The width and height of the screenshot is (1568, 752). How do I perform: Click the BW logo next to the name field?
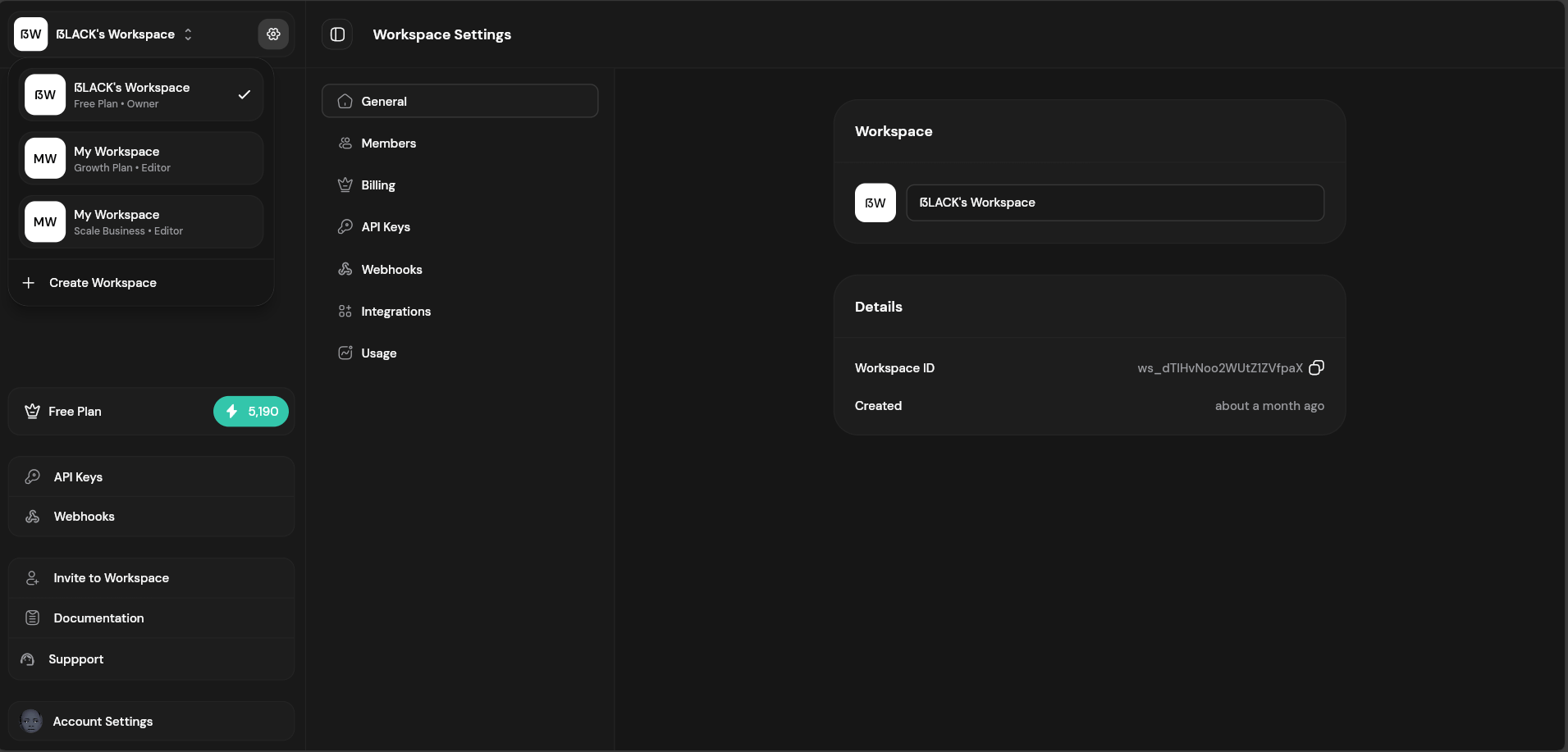[875, 203]
